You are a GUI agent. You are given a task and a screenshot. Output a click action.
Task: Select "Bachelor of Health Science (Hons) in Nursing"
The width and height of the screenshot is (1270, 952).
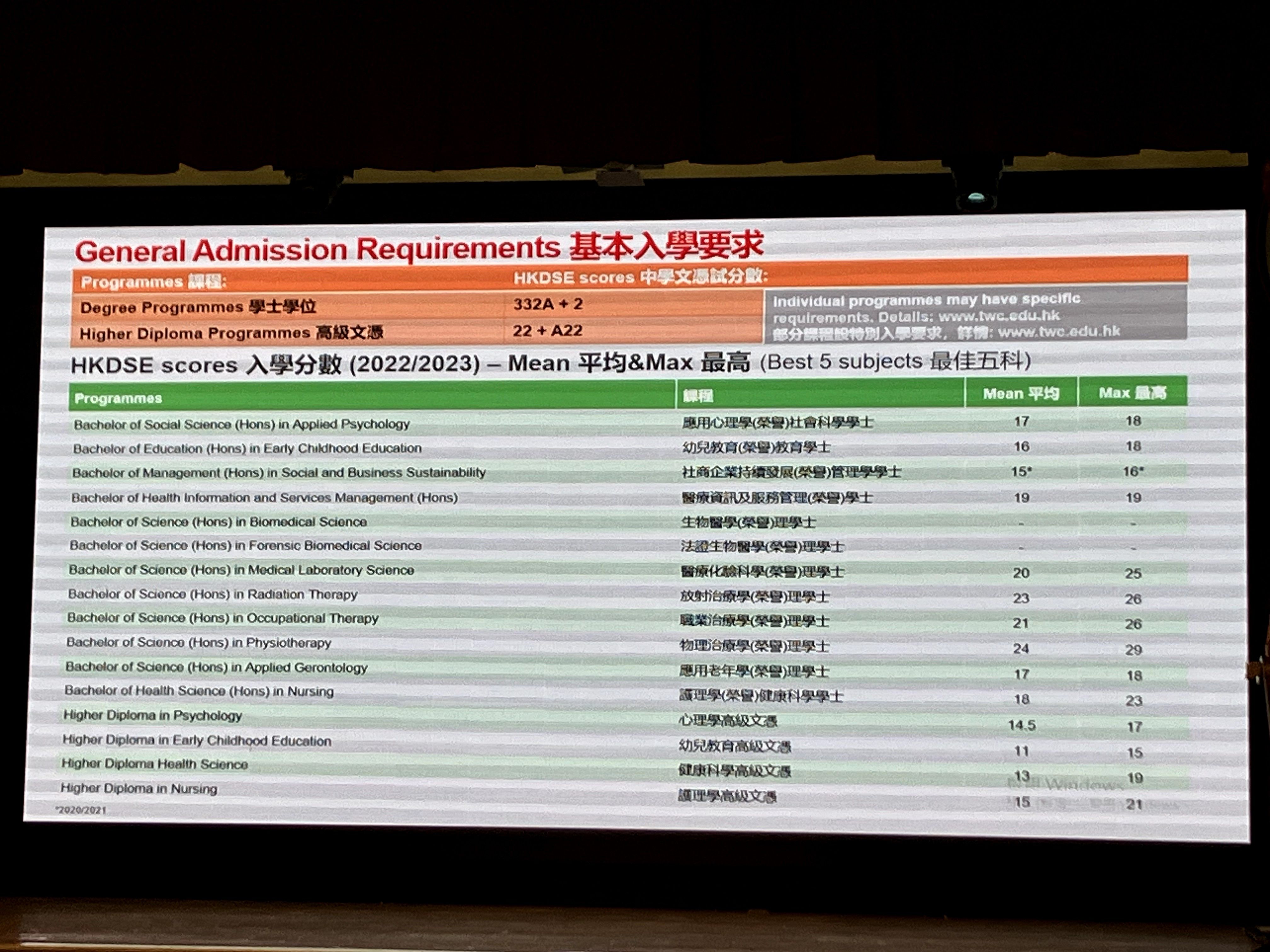point(199,691)
